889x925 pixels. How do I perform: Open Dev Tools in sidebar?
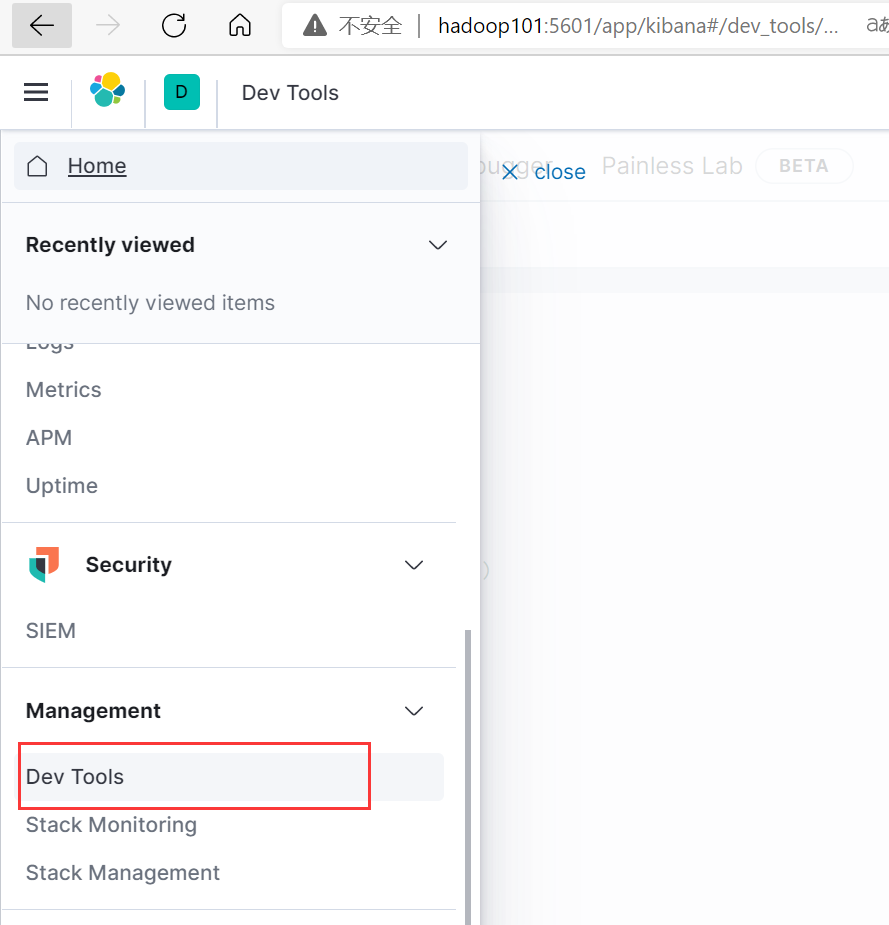pyautogui.click(x=75, y=777)
